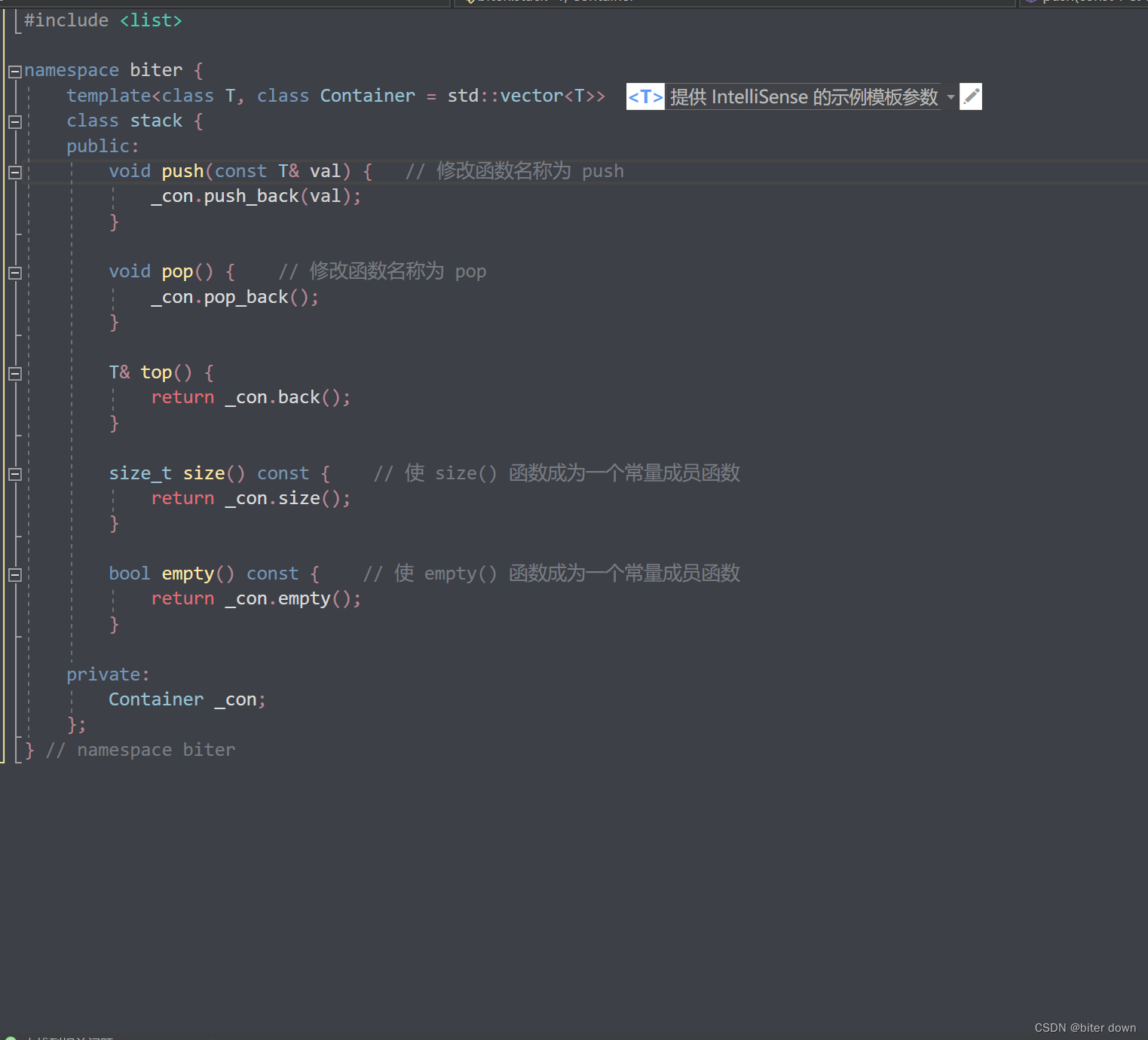The image size is (1148, 1040).
Task: Click the private: access specifier
Action: point(109,674)
